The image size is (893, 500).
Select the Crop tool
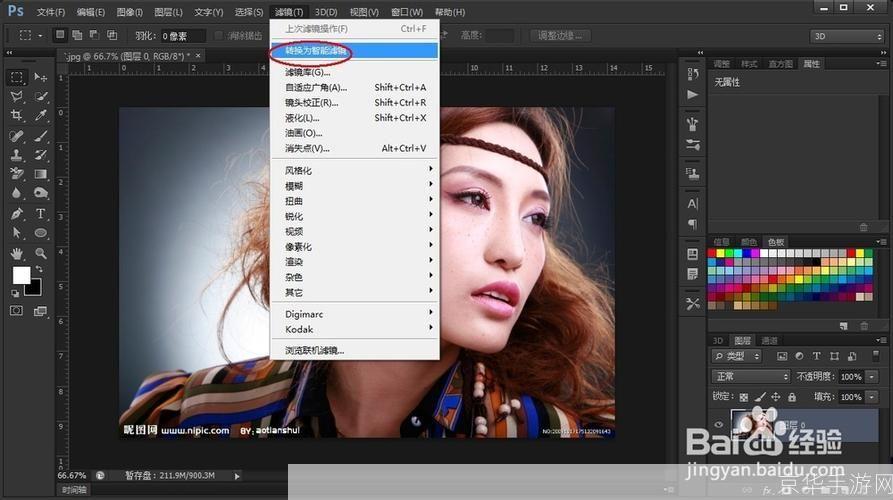tap(17, 116)
